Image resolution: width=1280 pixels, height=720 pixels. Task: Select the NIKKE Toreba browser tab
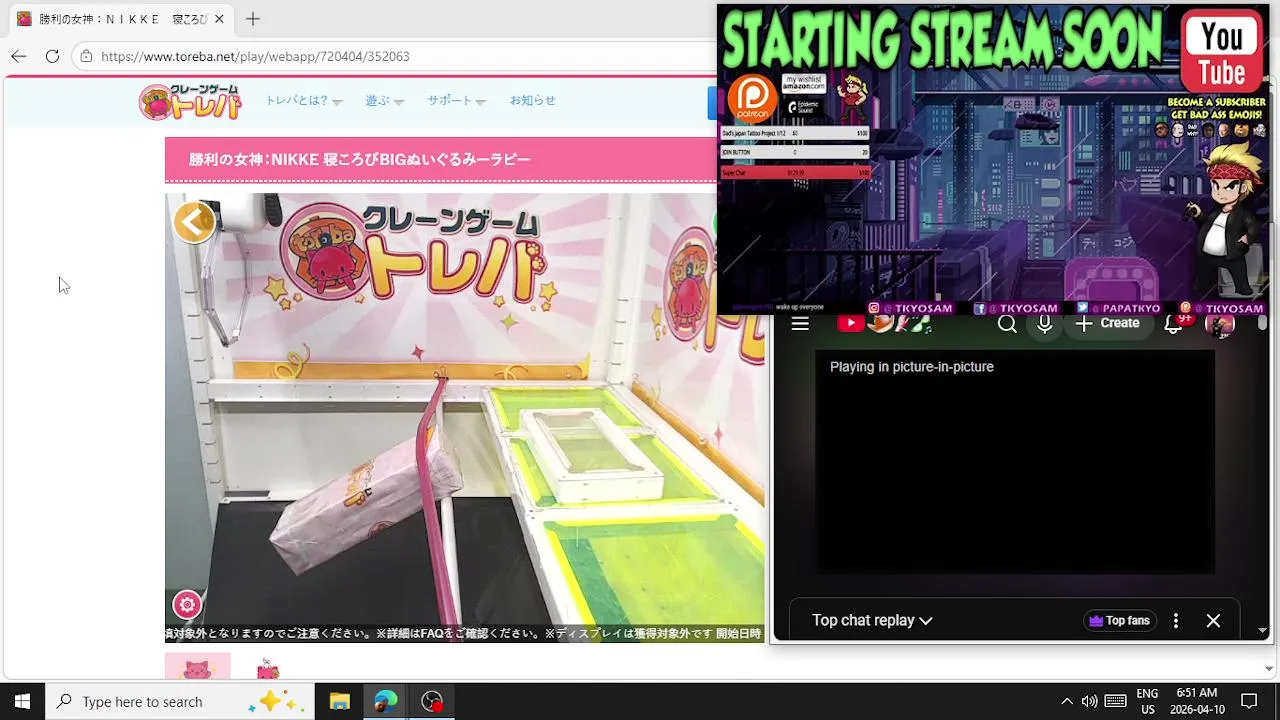[122, 19]
